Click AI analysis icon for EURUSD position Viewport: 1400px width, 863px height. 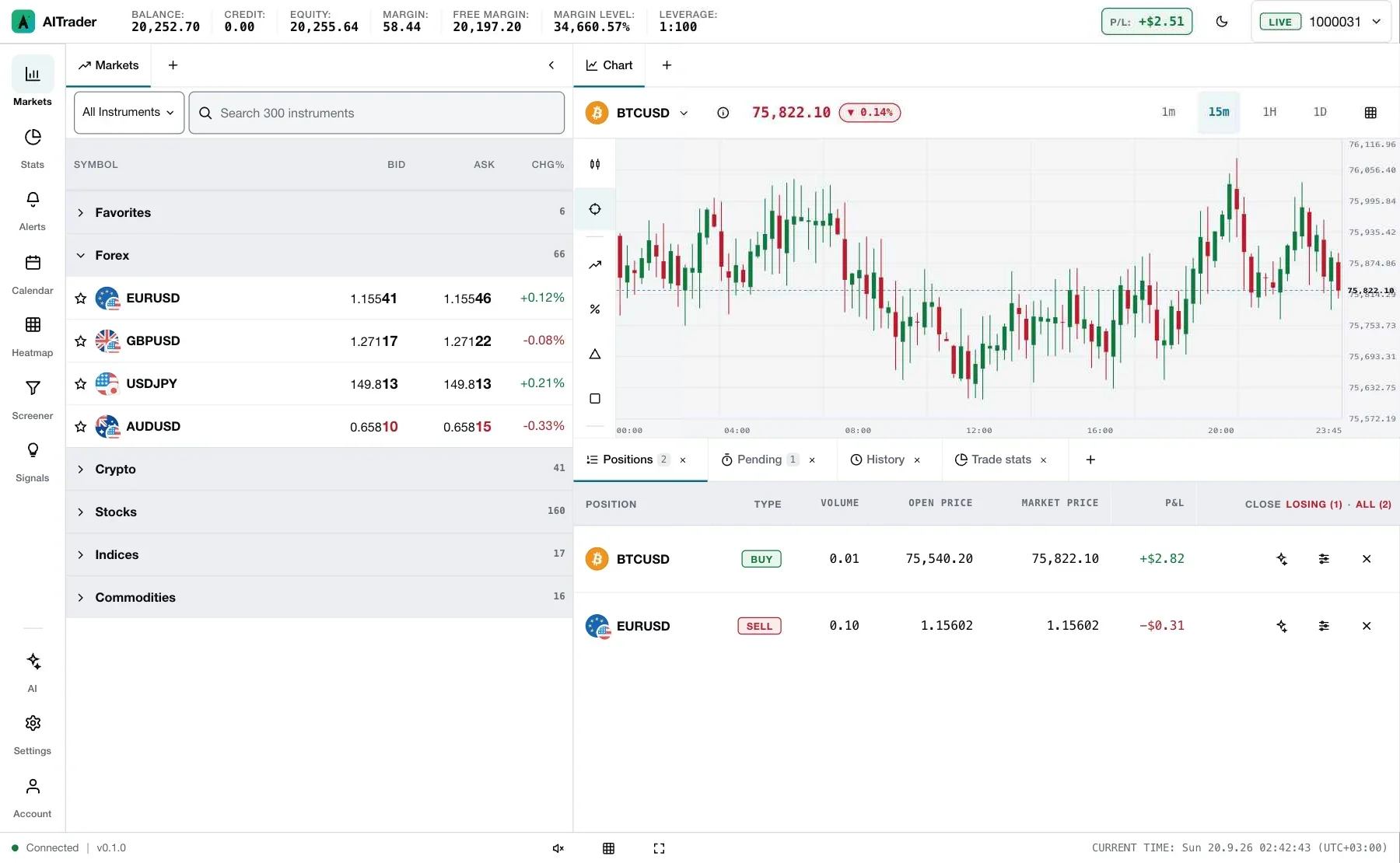point(1282,626)
